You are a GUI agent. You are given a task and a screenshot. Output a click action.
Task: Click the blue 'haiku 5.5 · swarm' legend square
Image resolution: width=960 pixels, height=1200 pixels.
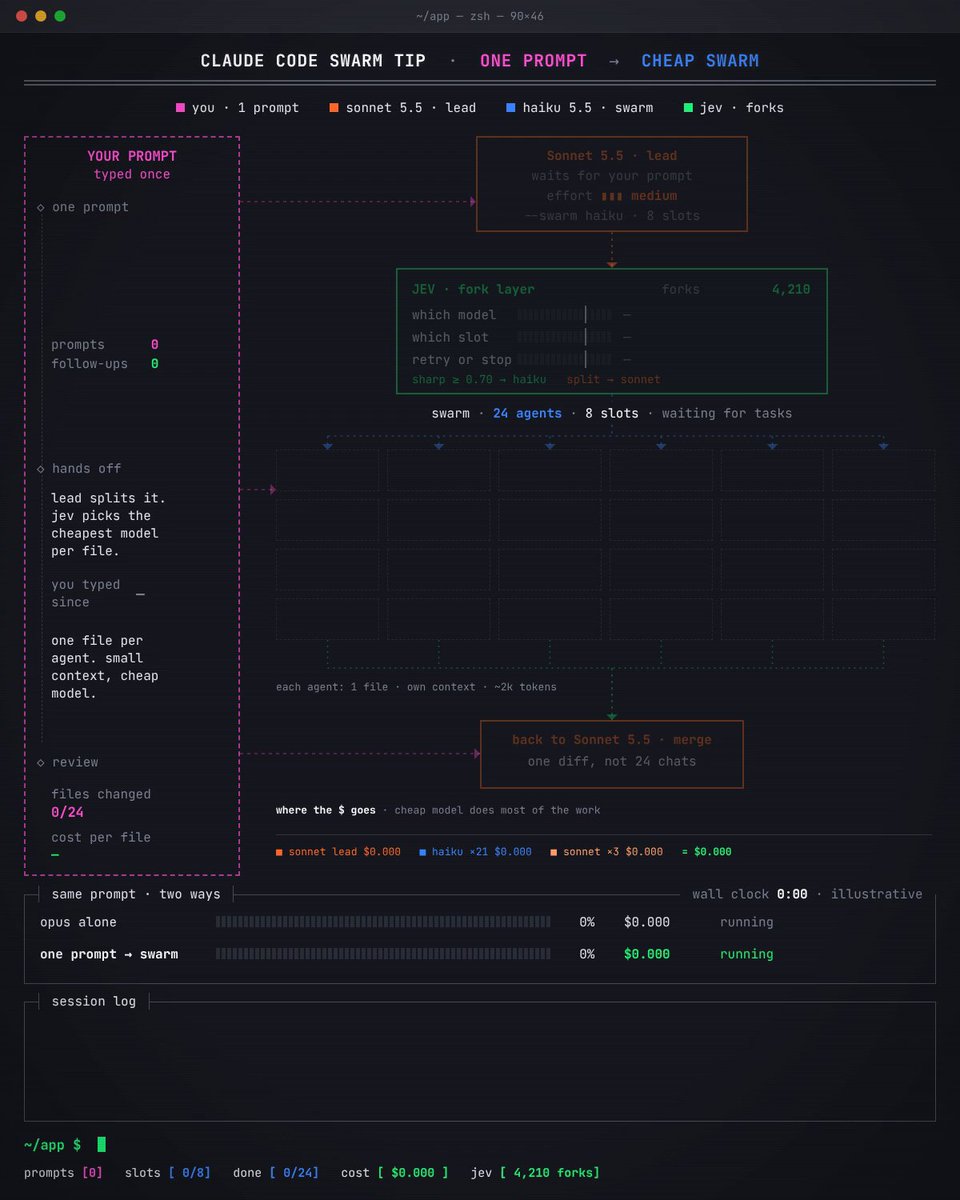pos(511,107)
